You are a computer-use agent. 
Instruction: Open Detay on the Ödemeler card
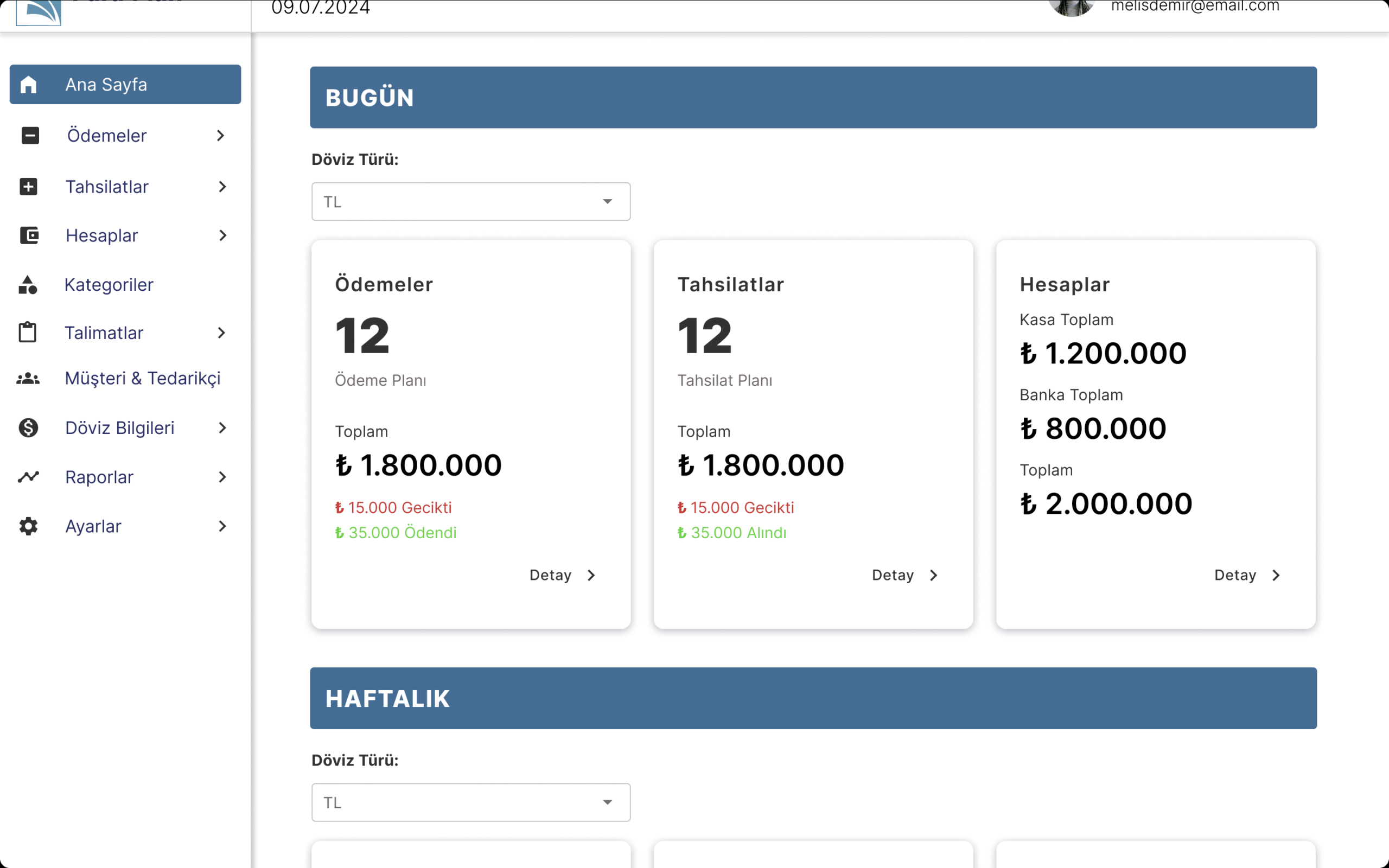(563, 575)
